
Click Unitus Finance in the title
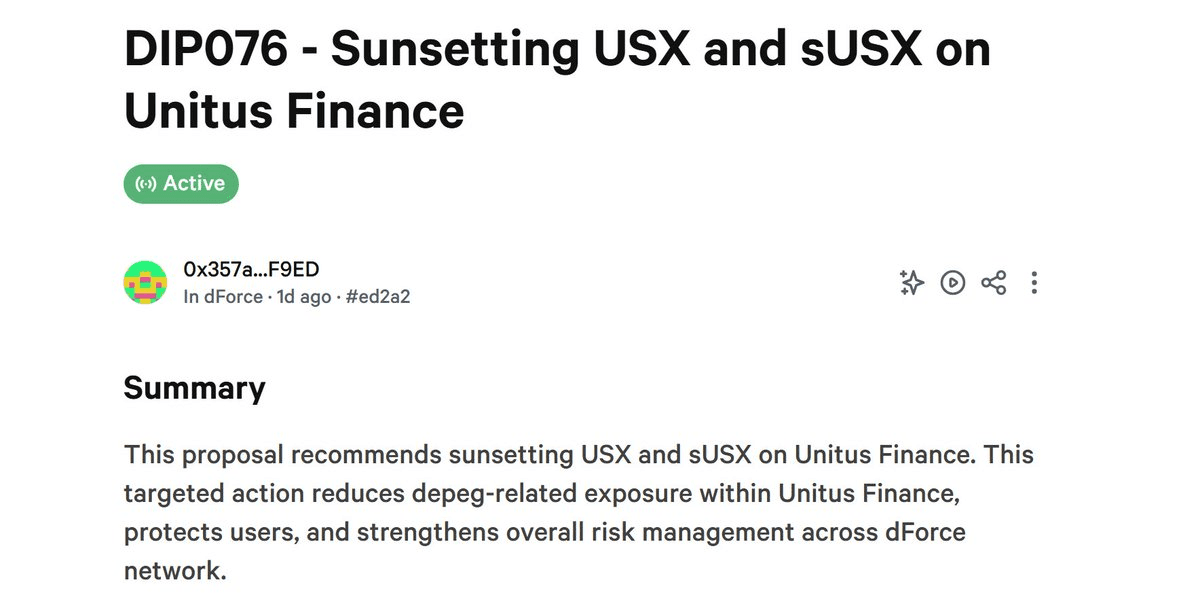click(294, 112)
